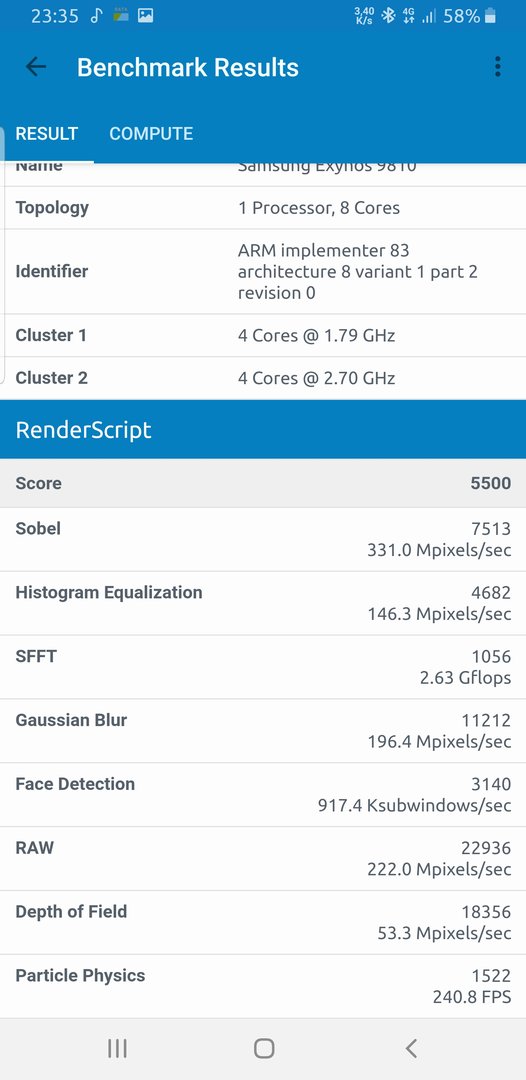Select the Histogram Equalization row

263,603
